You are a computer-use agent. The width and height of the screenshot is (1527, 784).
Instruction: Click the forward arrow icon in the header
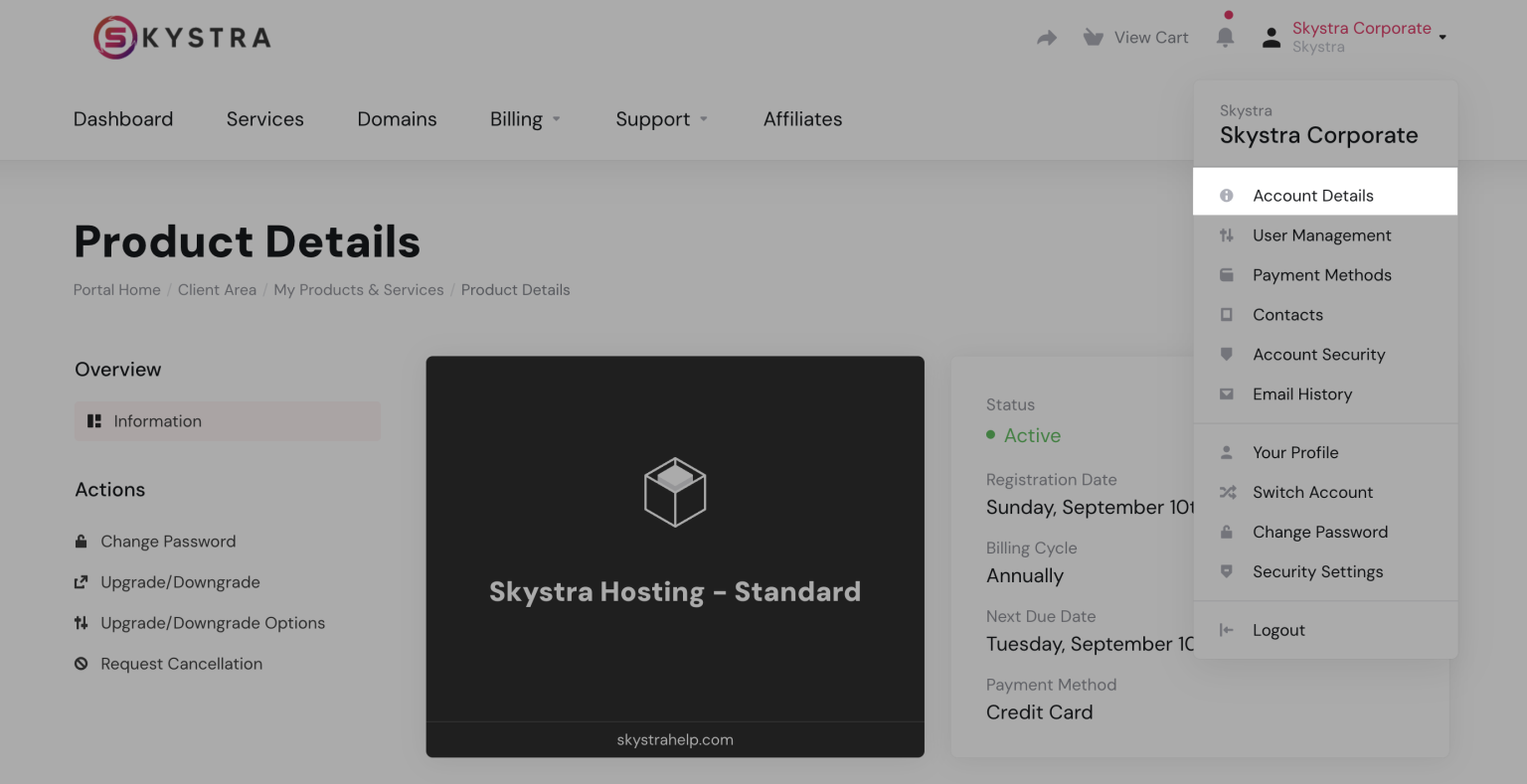click(x=1046, y=37)
